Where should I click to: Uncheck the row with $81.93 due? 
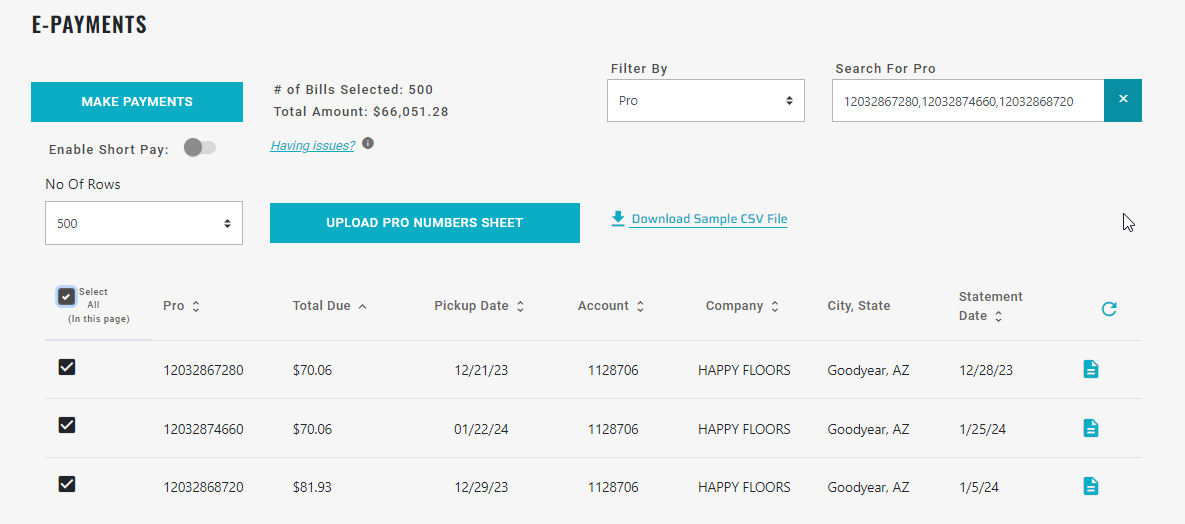(x=67, y=484)
